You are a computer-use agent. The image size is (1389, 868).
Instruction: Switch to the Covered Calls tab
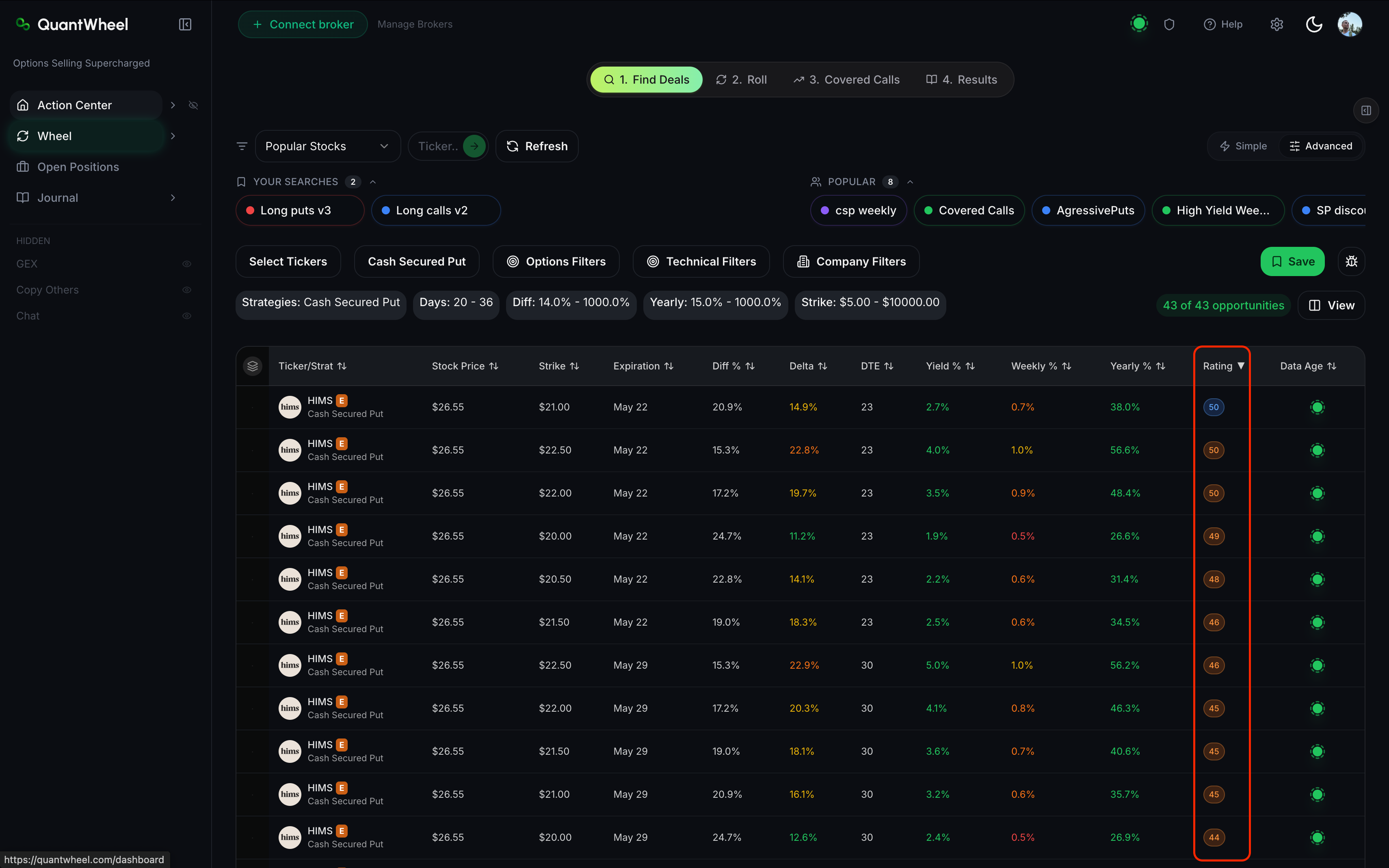click(846, 80)
